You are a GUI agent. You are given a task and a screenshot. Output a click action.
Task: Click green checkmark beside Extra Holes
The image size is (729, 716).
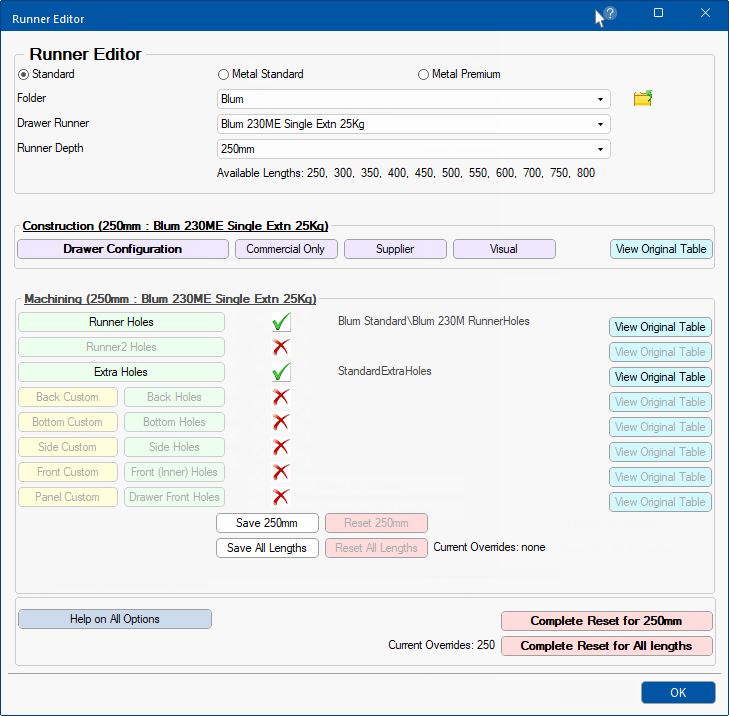[x=281, y=372]
